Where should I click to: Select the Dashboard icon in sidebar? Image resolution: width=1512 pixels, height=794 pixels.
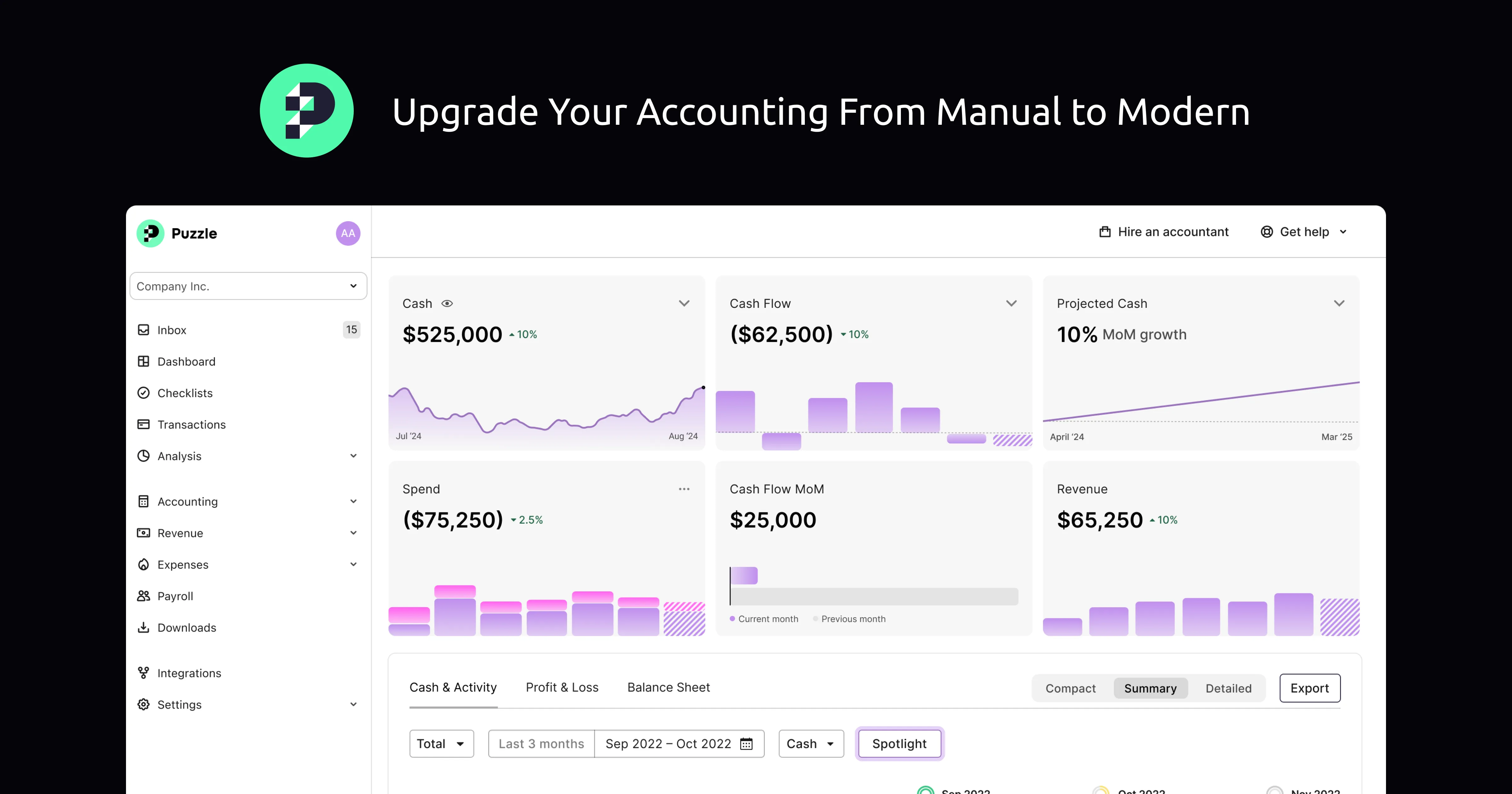[144, 361]
